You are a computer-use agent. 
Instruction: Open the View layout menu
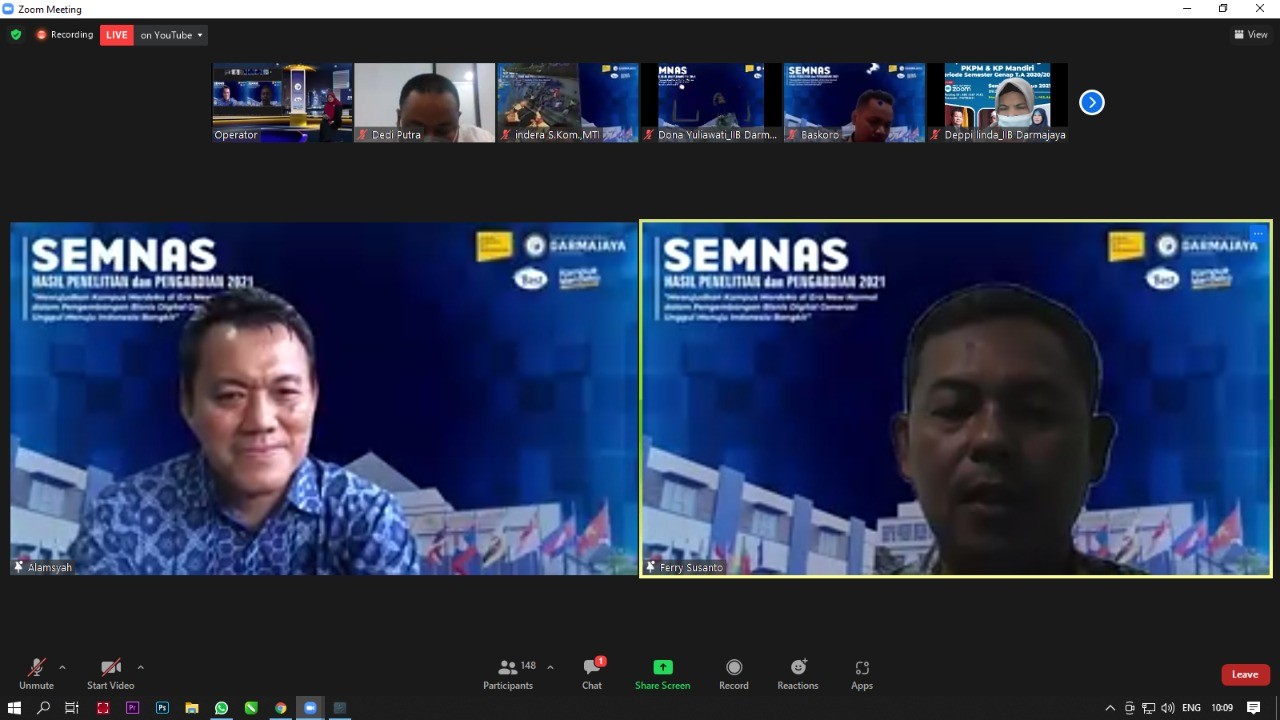click(x=1251, y=35)
